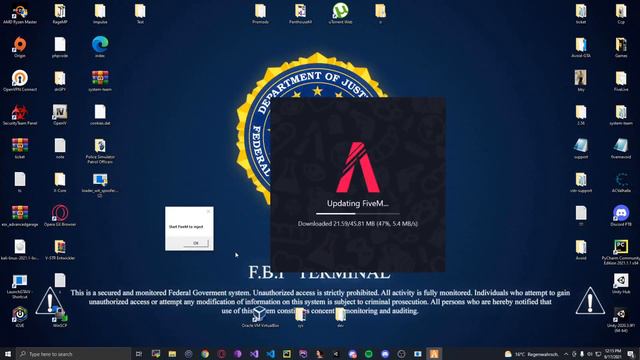Open the purple Visual Studio taskbar icon

point(254,353)
